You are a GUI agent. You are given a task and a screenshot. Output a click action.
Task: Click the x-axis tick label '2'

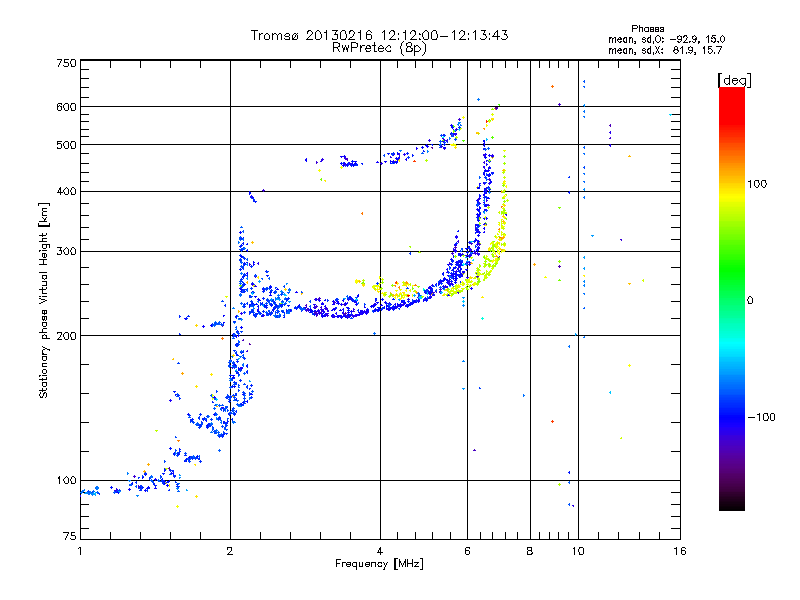pyautogui.click(x=230, y=551)
